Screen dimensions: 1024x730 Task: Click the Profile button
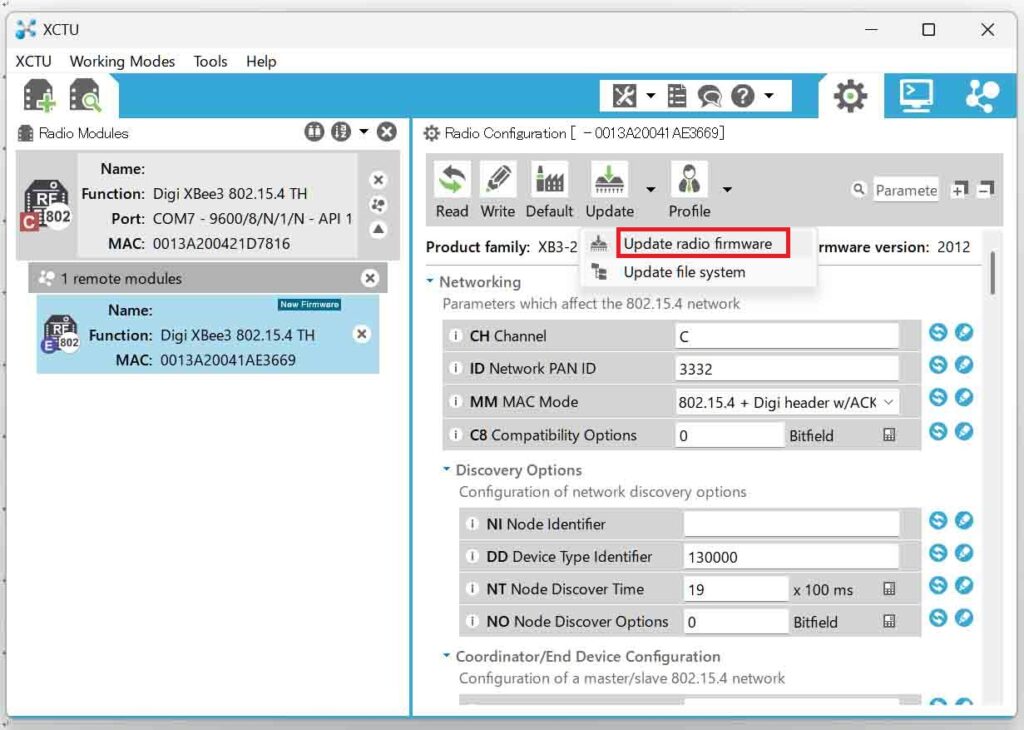point(690,190)
